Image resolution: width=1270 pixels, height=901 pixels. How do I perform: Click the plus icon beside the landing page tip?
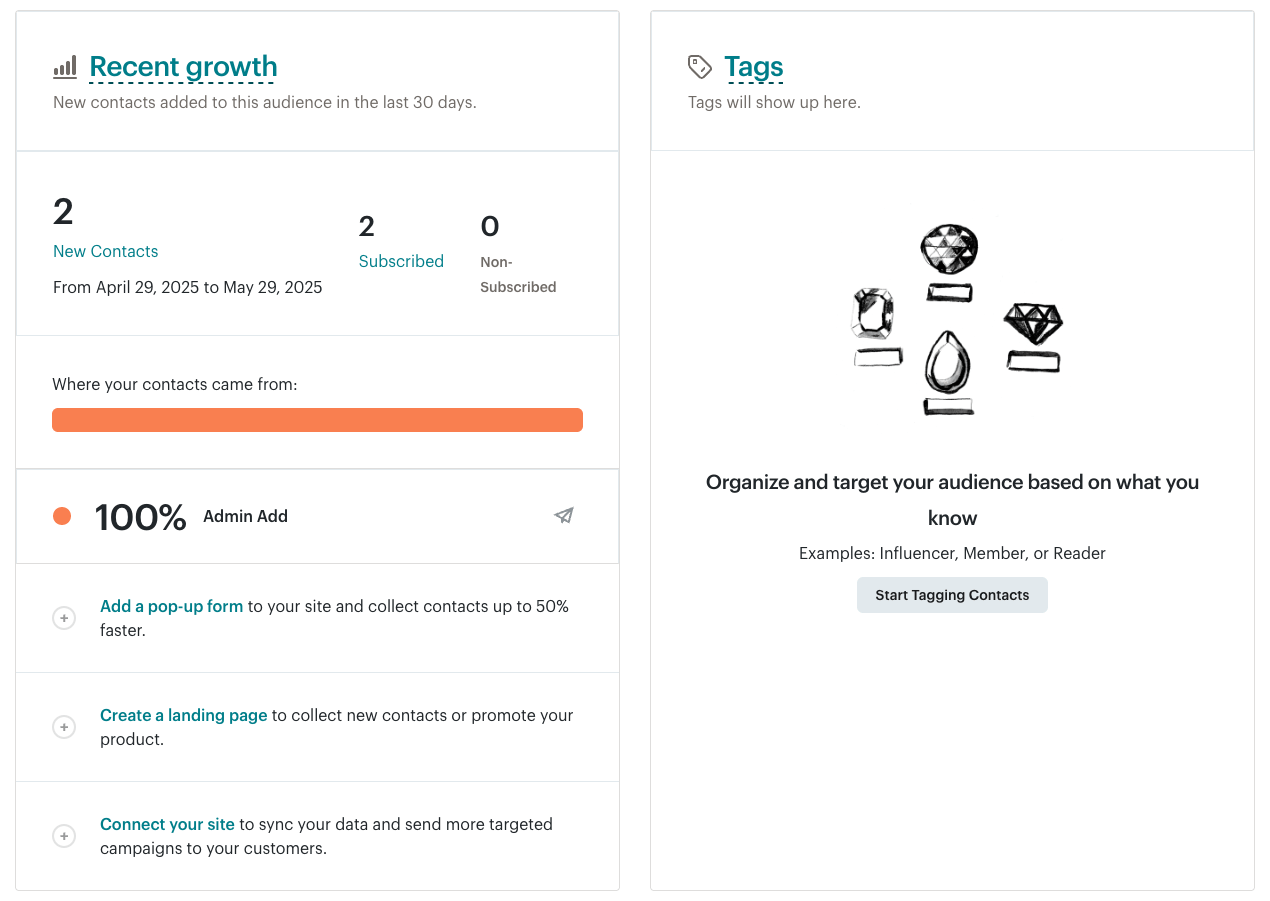(64, 727)
